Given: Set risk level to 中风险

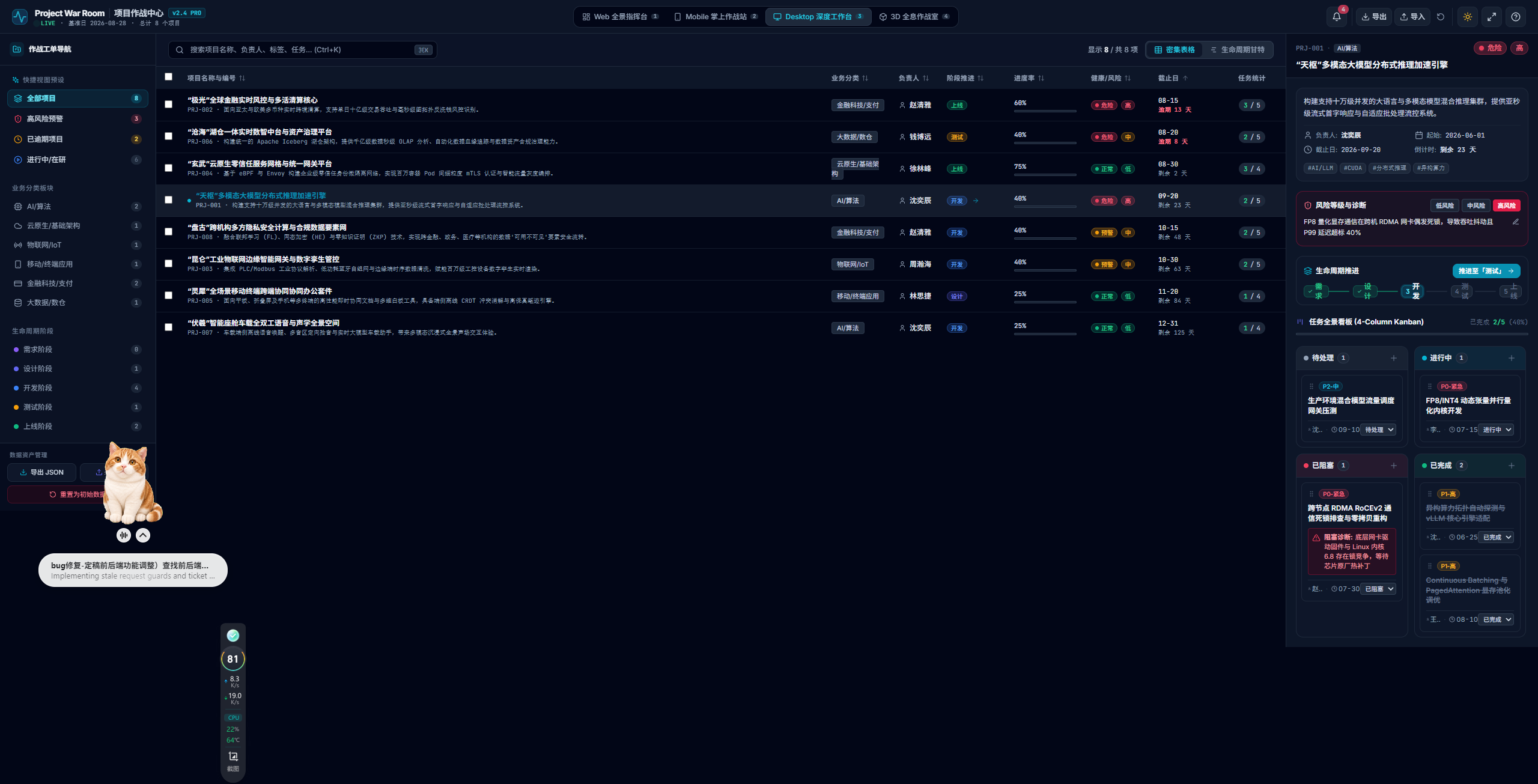Looking at the screenshot, I should (x=1476, y=205).
